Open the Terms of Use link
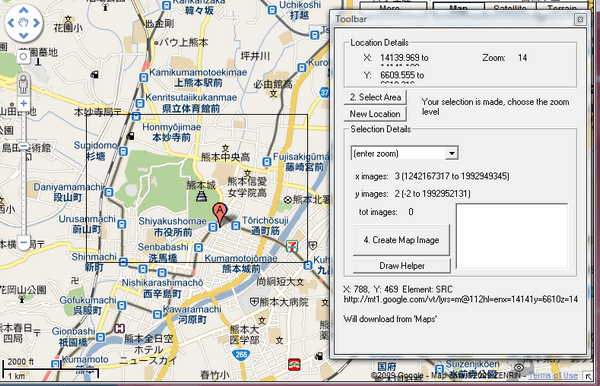Viewport: 600px width, 386px height. point(553,376)
